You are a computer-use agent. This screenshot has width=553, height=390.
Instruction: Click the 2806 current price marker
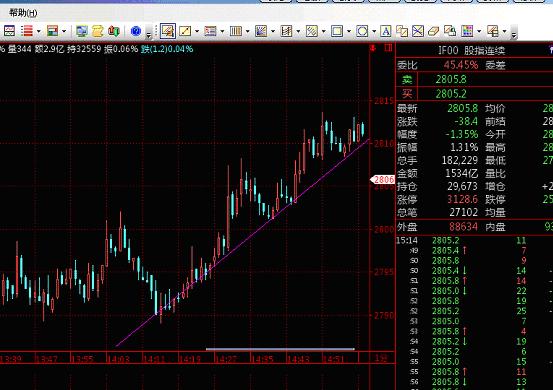point(383,179)
